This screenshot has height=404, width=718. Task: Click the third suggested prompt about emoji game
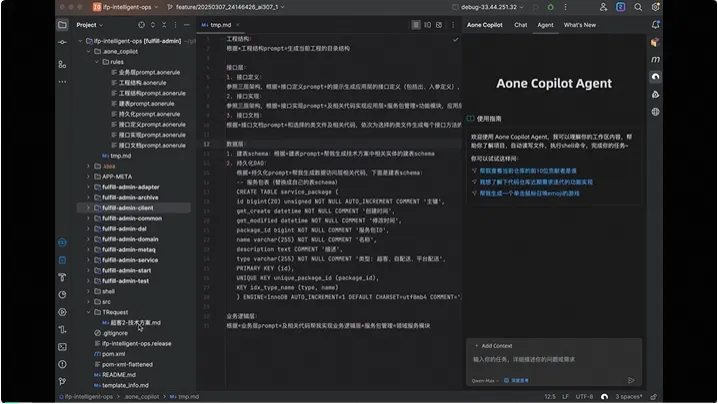[529, 193]
